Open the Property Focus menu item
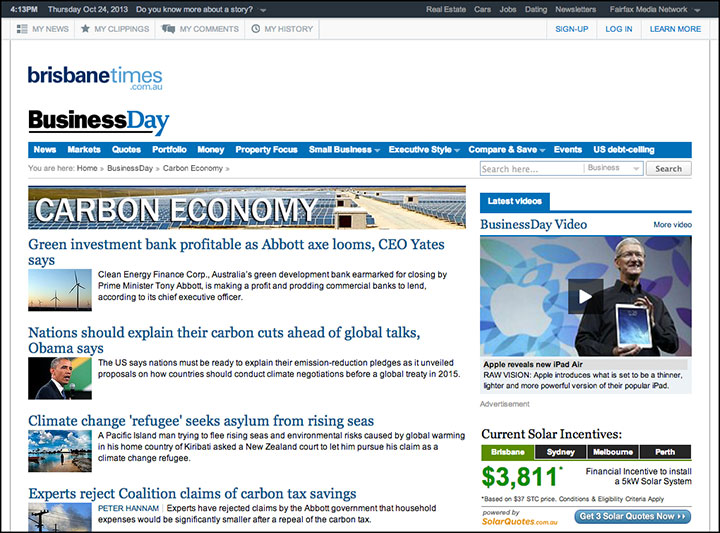 coord(266,150)
